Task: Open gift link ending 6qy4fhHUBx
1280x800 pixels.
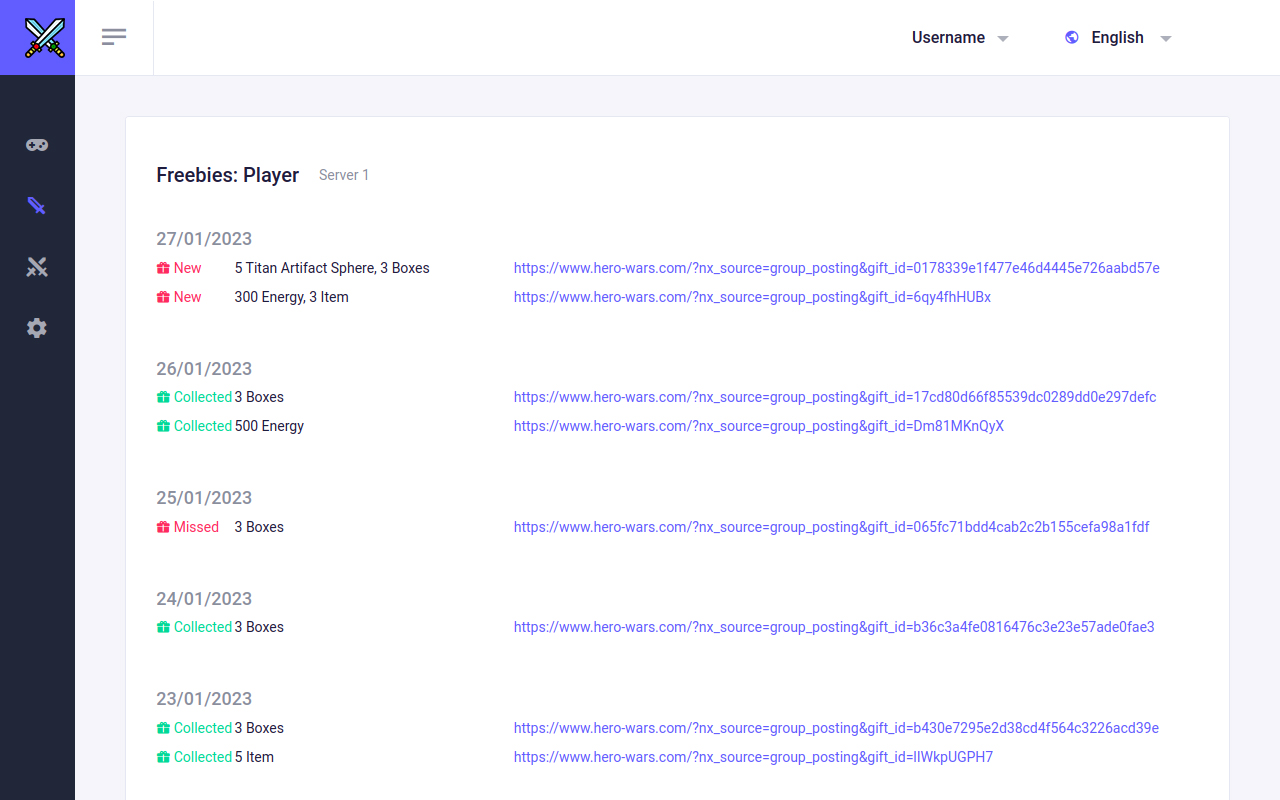Action: pos(752,297)
